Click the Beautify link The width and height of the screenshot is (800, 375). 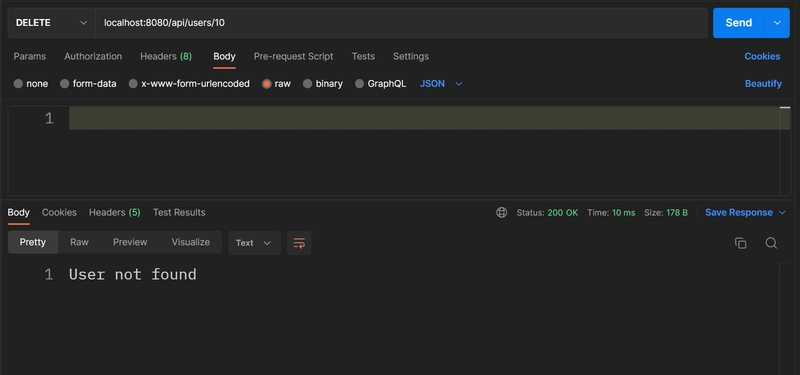(763, 84)
